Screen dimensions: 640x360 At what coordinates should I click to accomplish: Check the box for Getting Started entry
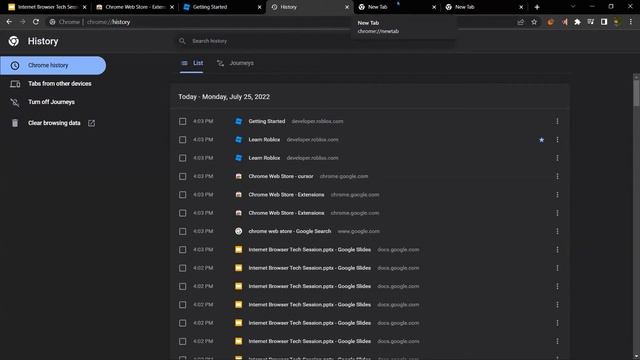tap(182, 121)
